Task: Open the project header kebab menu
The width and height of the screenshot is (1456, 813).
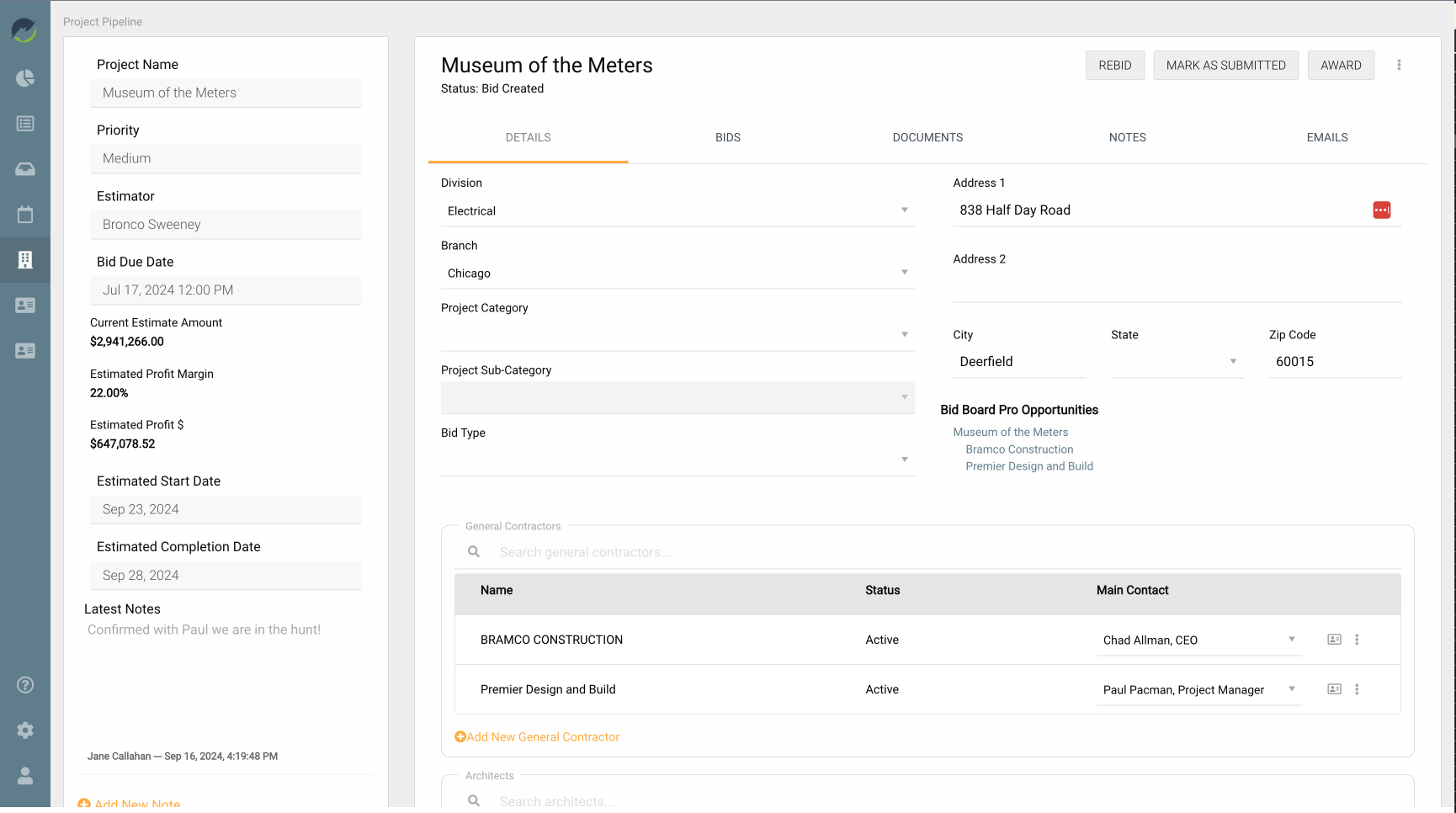Action: click(x=1399, y=65)
